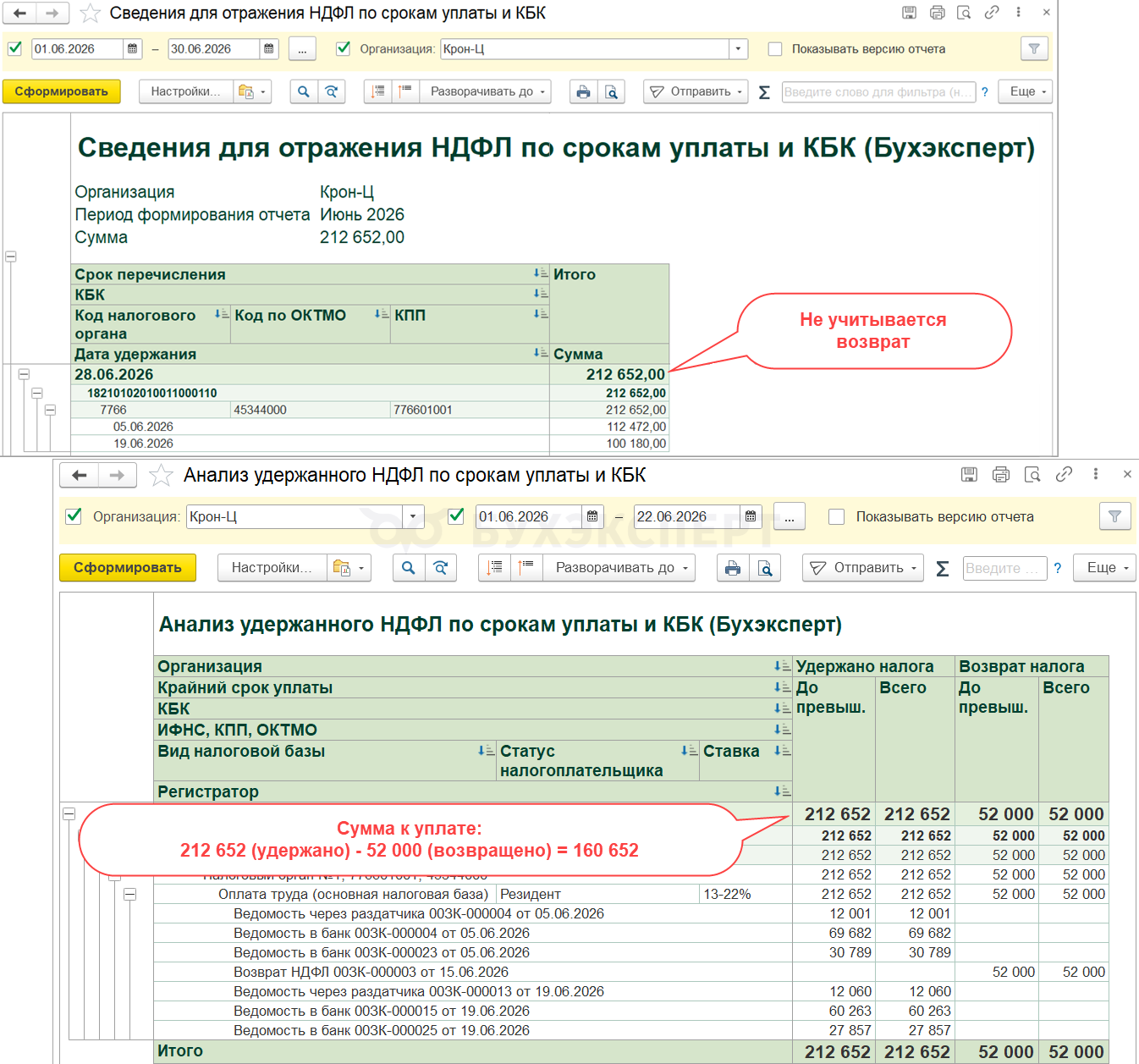Image resolution: width=1139 pixels, height=1064 pixels.
Task: Click print preview icon in top toolbar
Action: click(x=611, y=91)
